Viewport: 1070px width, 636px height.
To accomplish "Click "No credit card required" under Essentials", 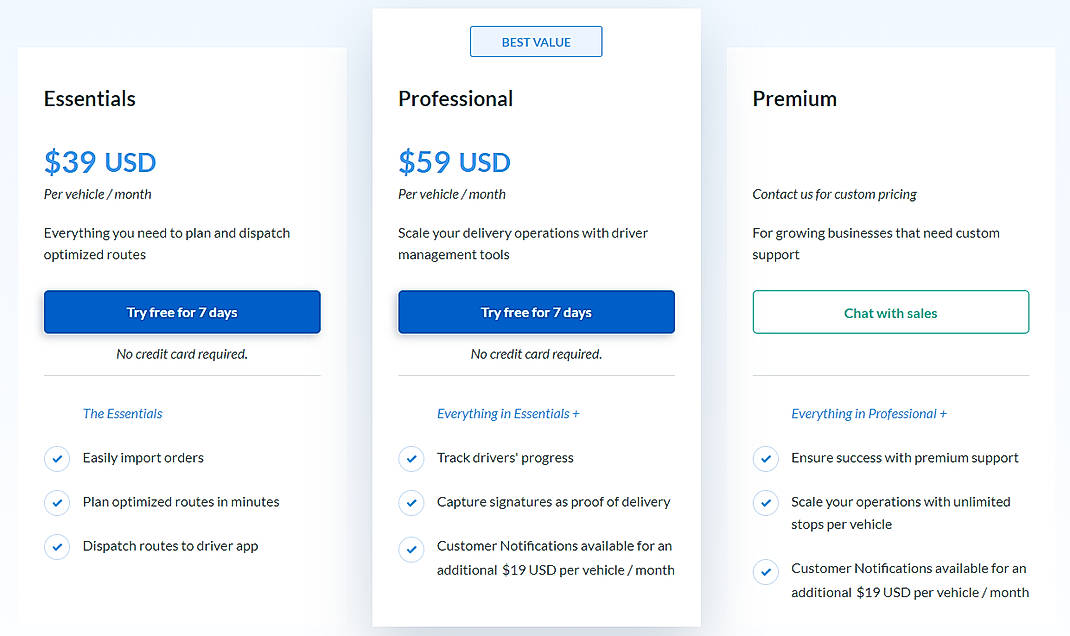I will pyautogui.click(x=181, y=354).
